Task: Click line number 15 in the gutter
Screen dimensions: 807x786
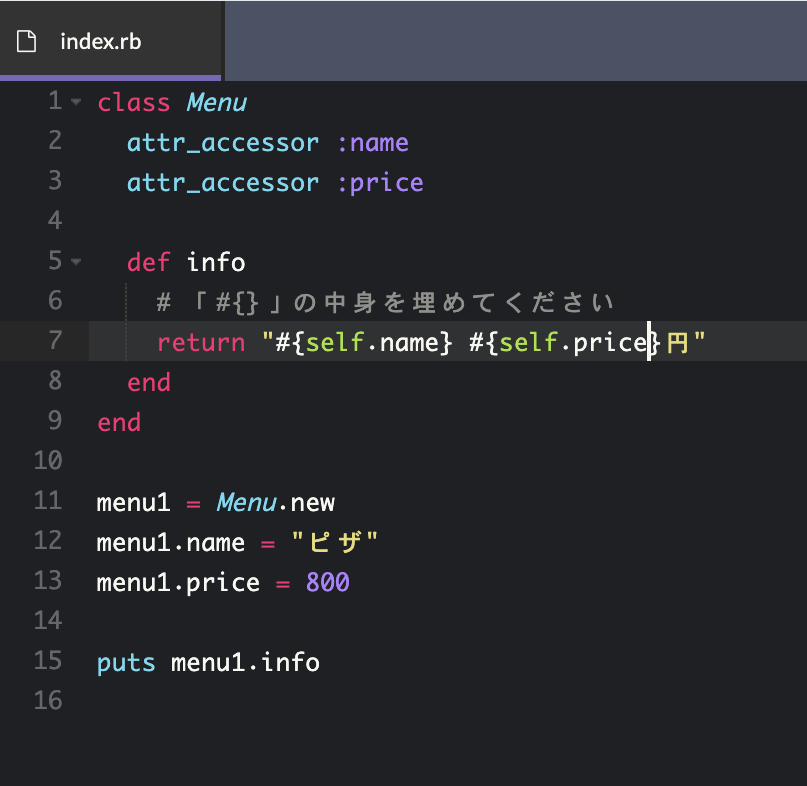Action: point(47,661)
